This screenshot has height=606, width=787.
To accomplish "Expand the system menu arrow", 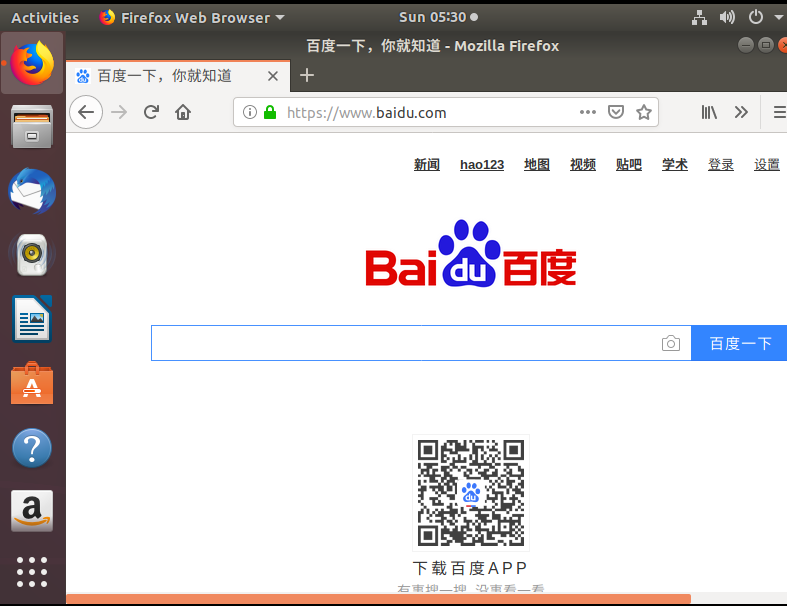I will click(x=778, y=18).
